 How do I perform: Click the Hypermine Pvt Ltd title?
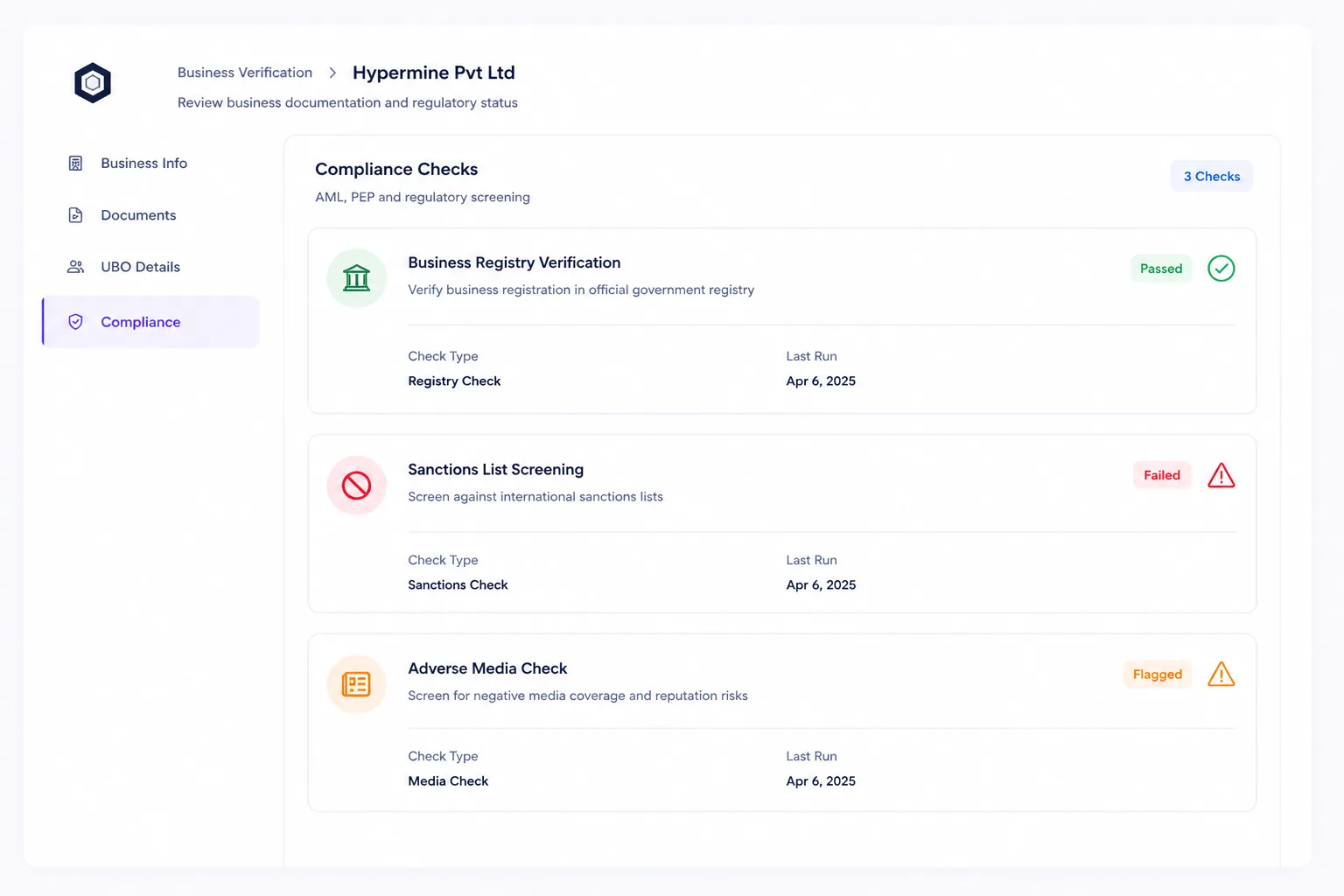(434, 73)
